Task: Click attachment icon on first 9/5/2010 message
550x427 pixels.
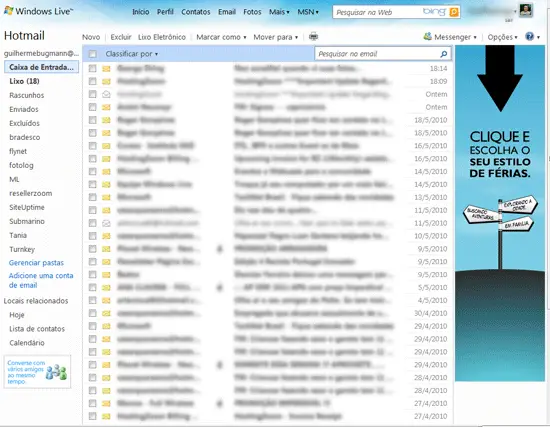Action: pyautogui.click(x=220, y=249)
